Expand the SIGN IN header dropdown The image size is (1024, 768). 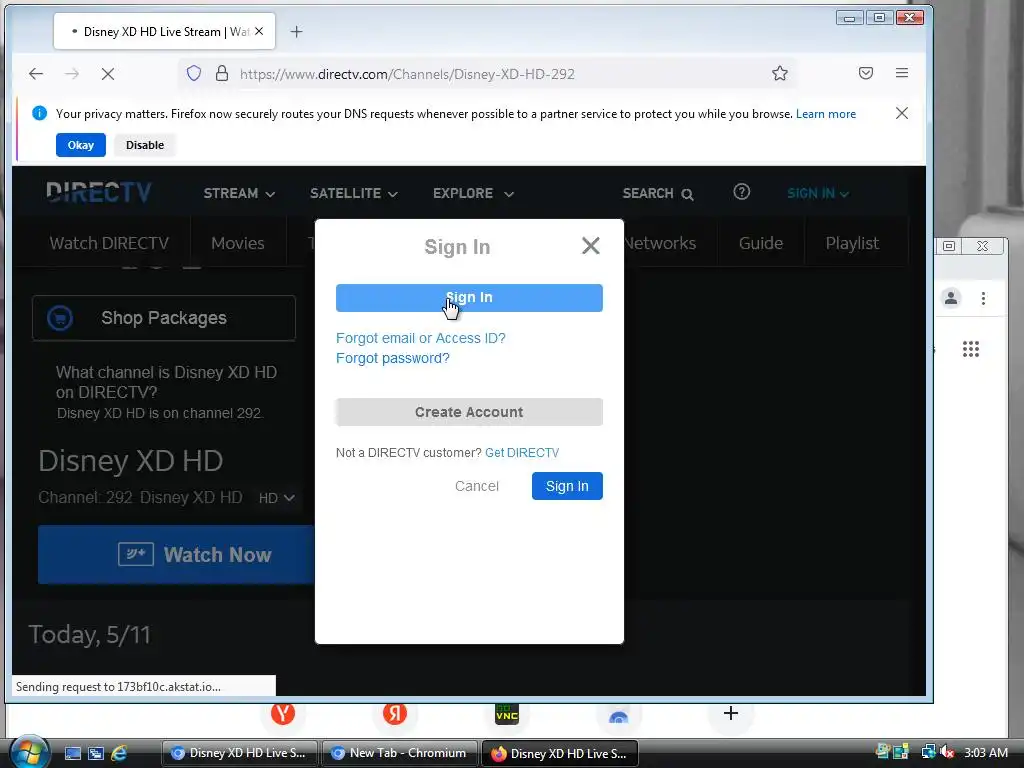coord(817,193)
